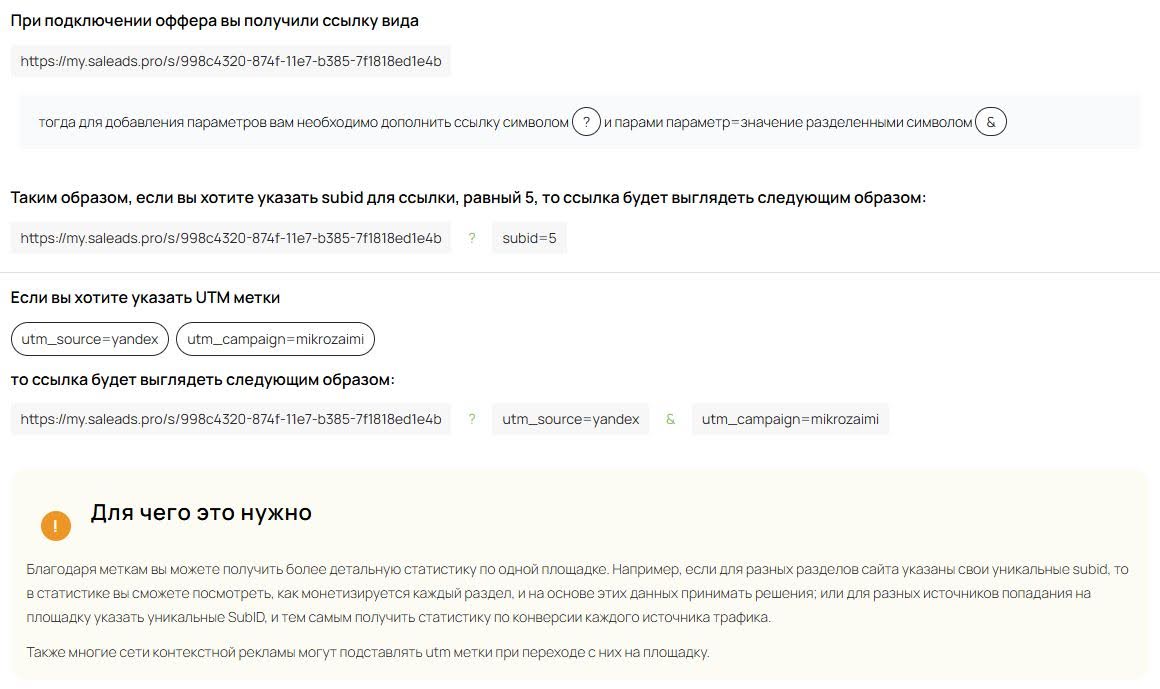This screenshot has height=689, width=1160.
Task: Click the utm_source=yandex pill chip
Action: pos(89,338)
